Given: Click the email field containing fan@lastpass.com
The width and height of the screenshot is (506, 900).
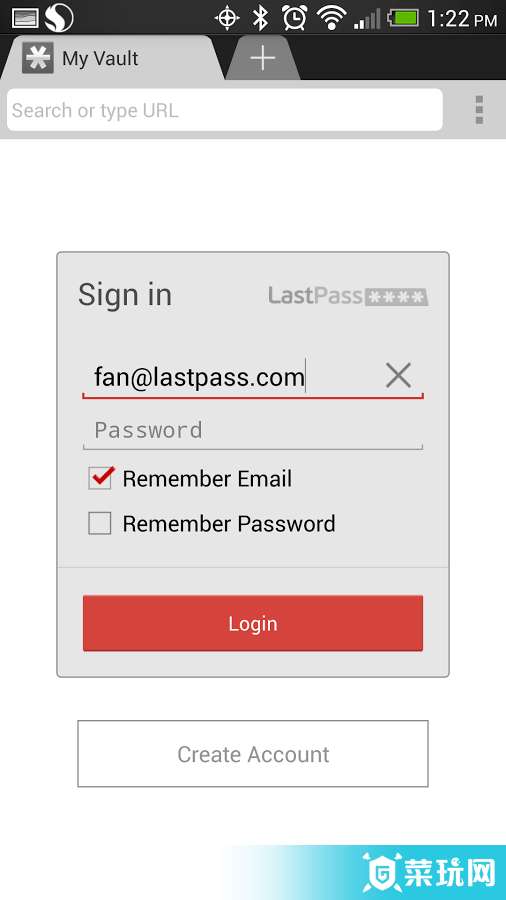Looking at the screenshot, I should tap(232, 377).
